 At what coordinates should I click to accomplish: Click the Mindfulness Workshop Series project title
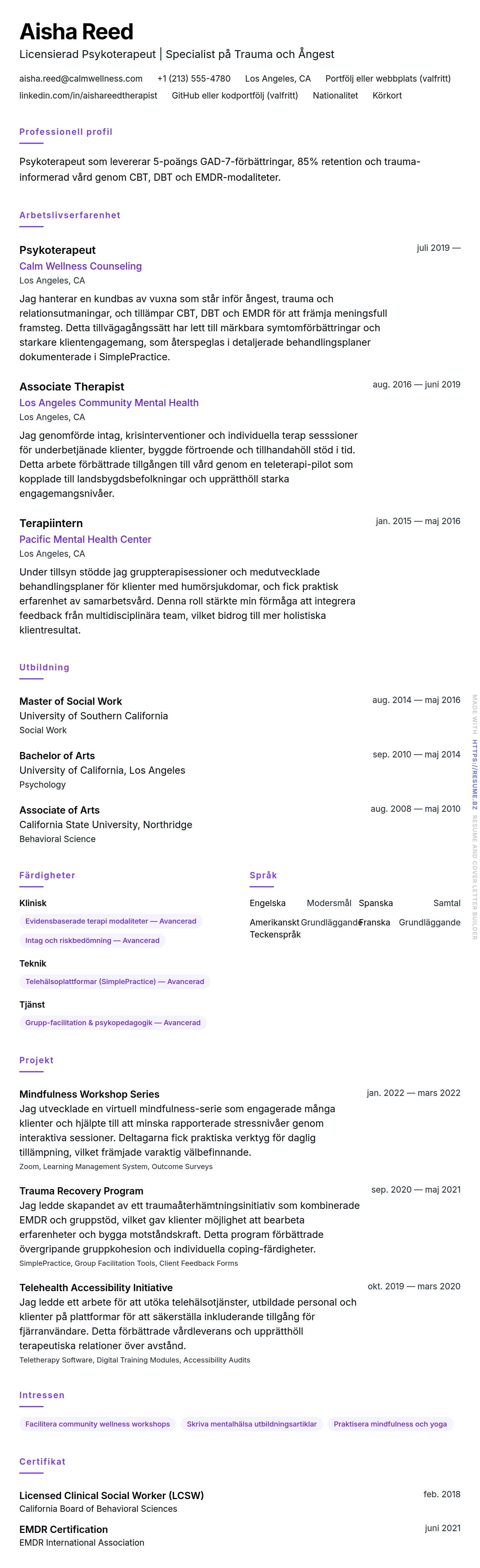click(89, 1094)
